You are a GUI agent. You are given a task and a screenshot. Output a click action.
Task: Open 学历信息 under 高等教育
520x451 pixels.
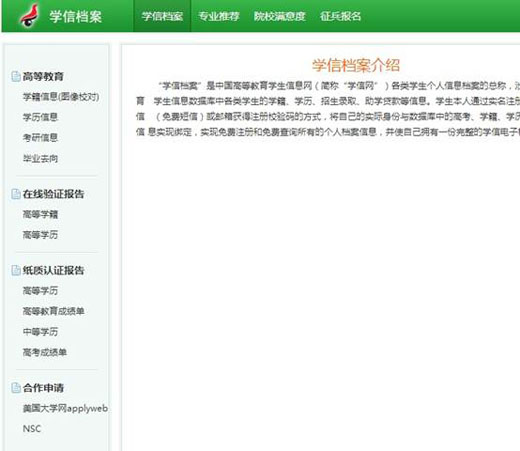click(x=40, y=117)
